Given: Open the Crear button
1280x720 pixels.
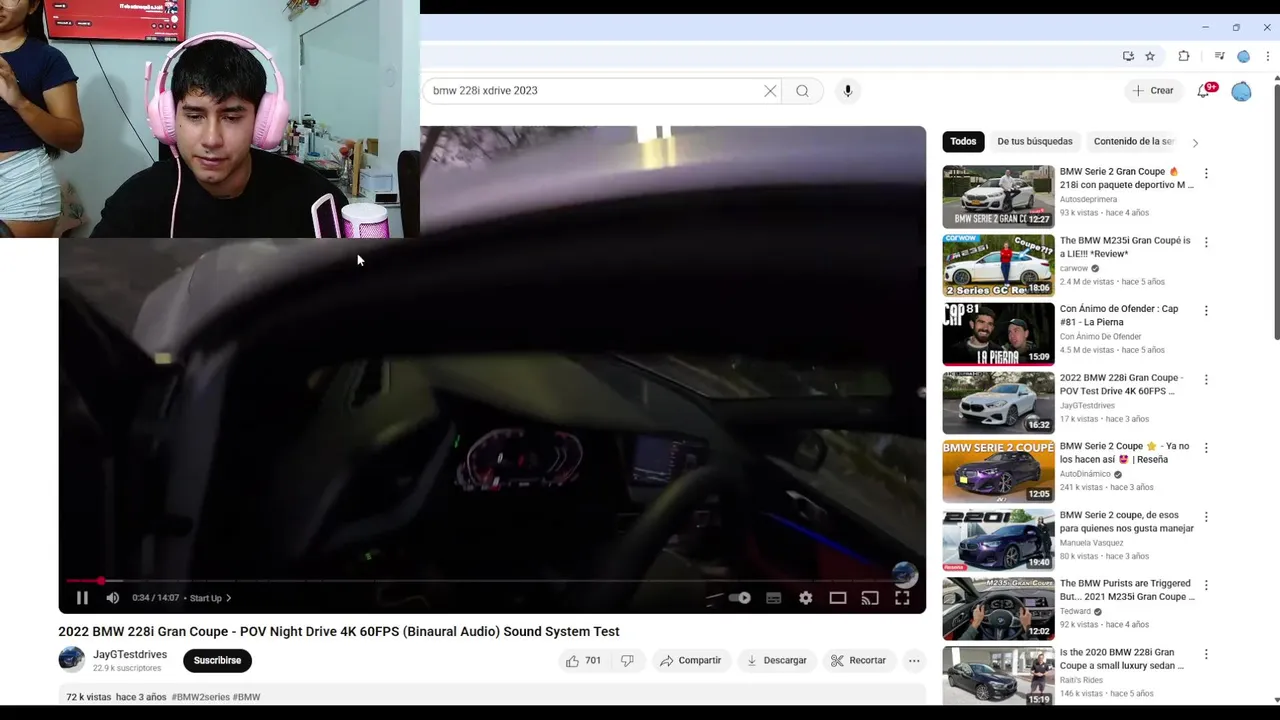Looking at the screenshot, I should 1152,91.
